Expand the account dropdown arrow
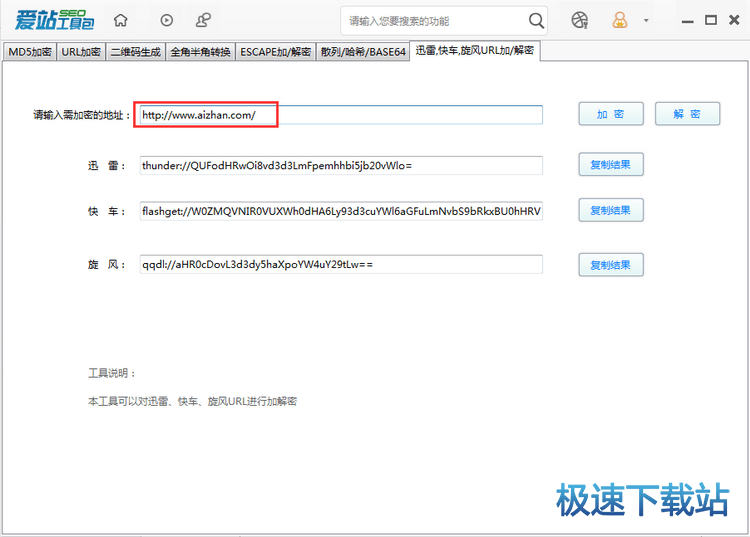Screen dimensions: 750x537 coord(646,21)
